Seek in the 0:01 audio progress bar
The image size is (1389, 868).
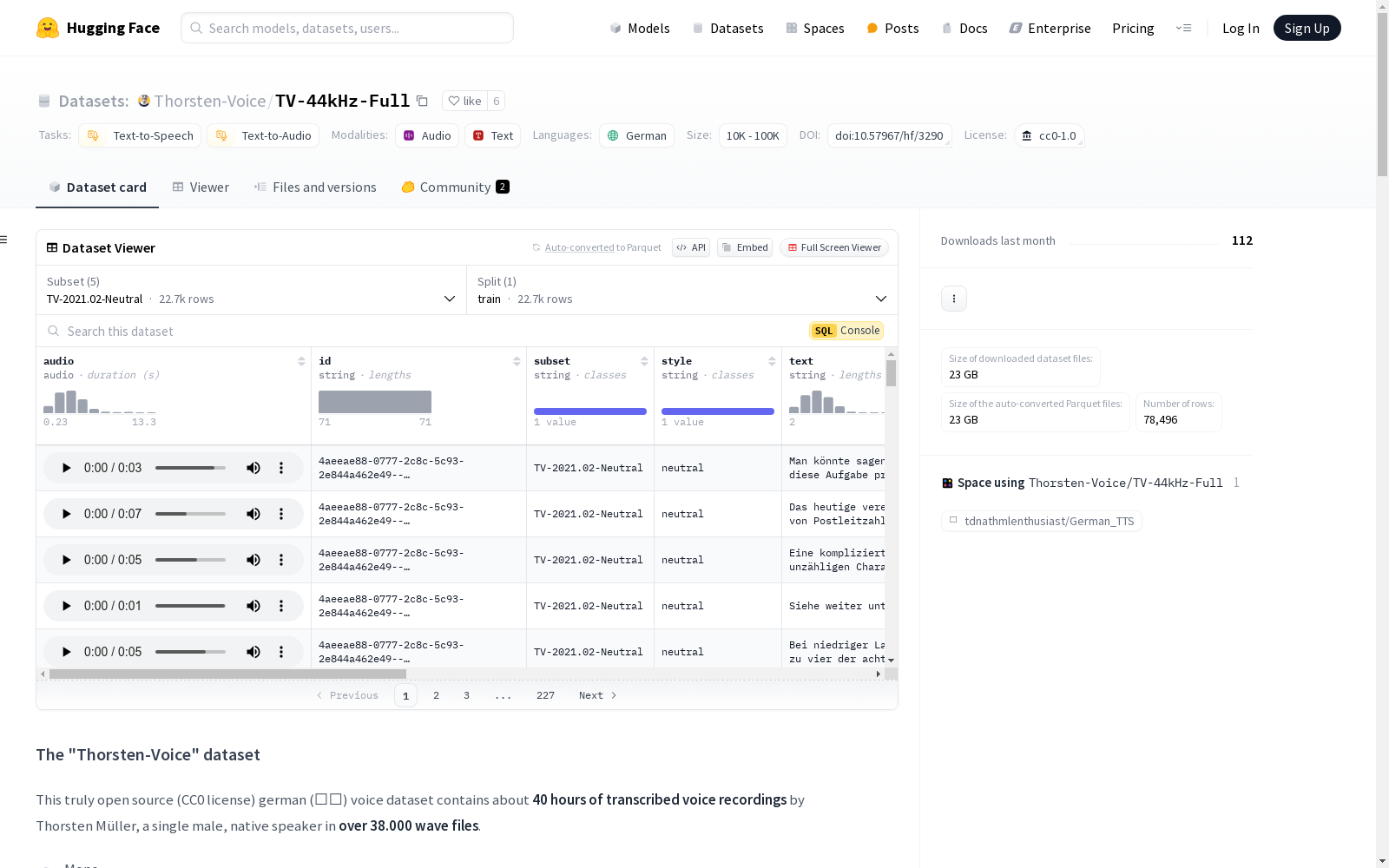pos(190,606)
